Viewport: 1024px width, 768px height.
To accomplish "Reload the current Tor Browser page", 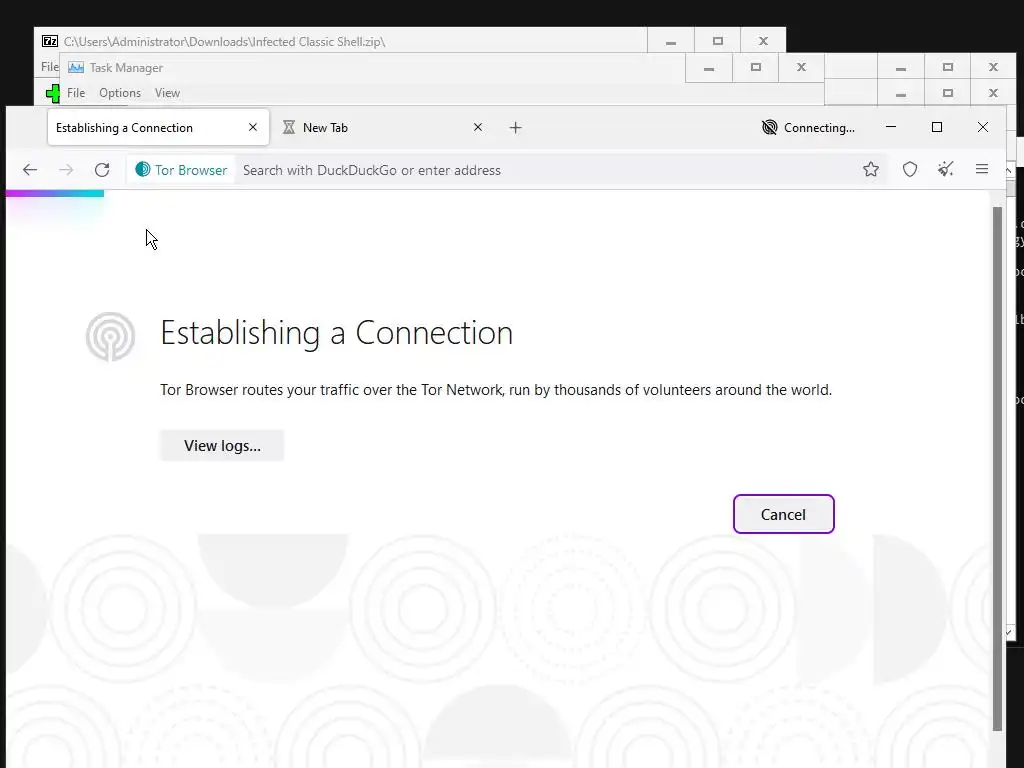I will click(102, 170).
